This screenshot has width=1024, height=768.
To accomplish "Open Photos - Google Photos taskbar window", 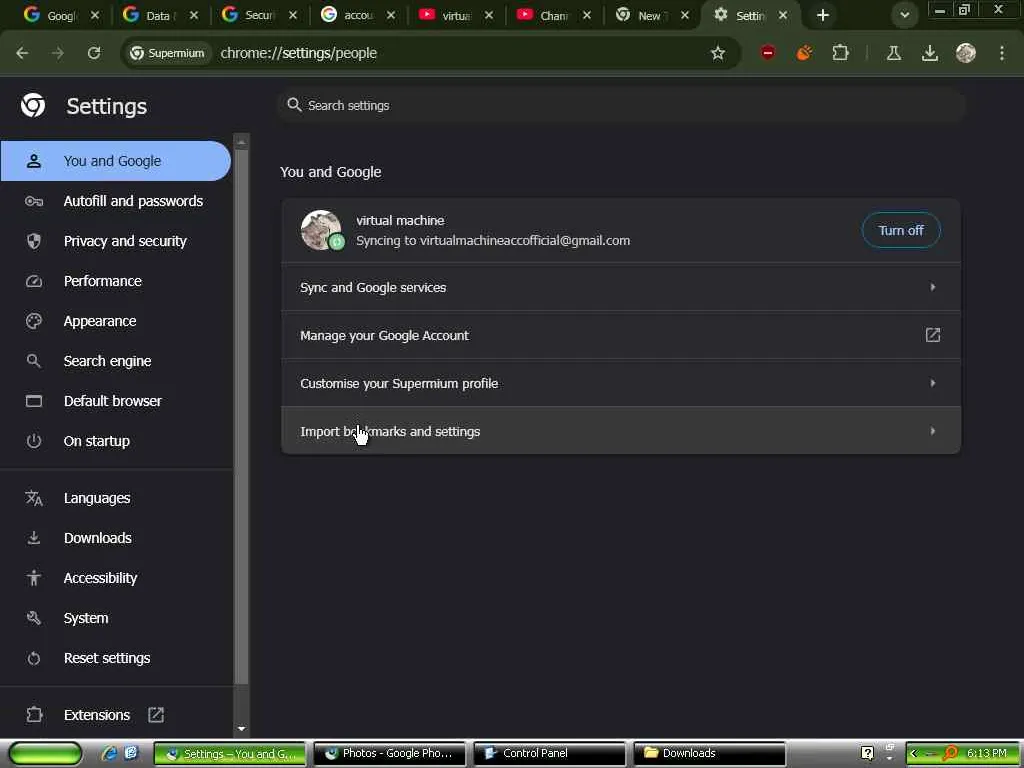I will pos(389,753).
